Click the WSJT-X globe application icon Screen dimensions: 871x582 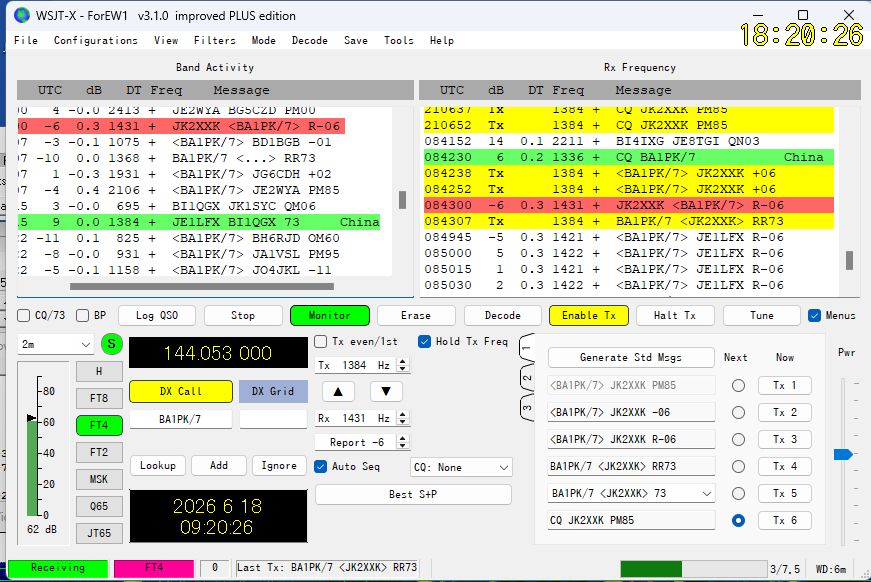(x=22, y=16)
